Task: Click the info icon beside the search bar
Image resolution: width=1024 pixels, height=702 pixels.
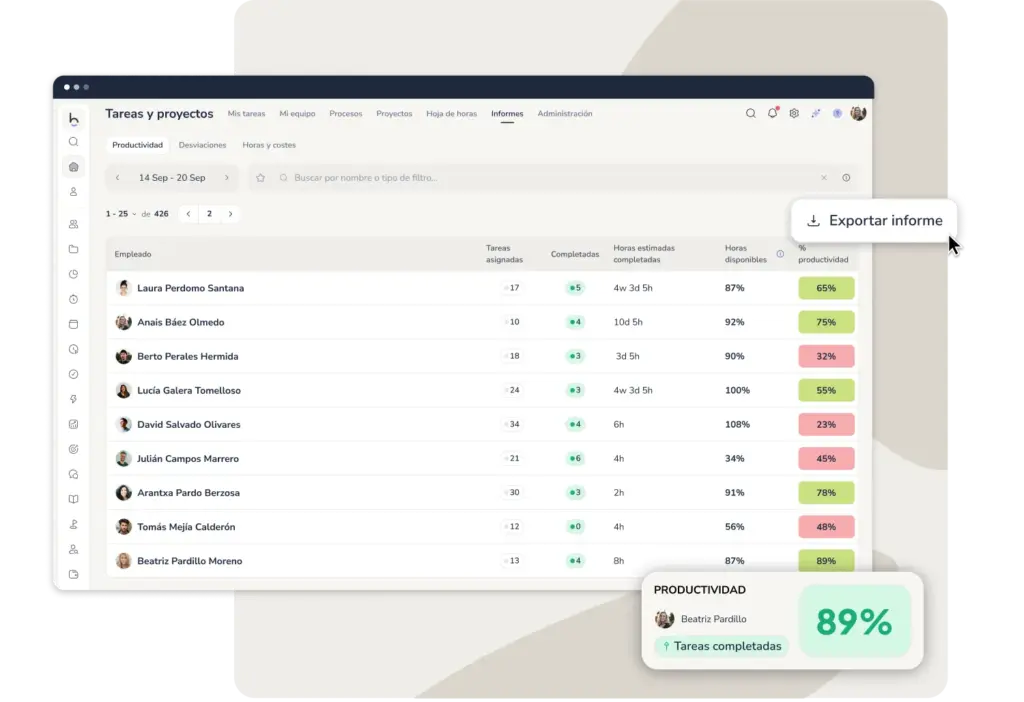Action: click(846, 178)
